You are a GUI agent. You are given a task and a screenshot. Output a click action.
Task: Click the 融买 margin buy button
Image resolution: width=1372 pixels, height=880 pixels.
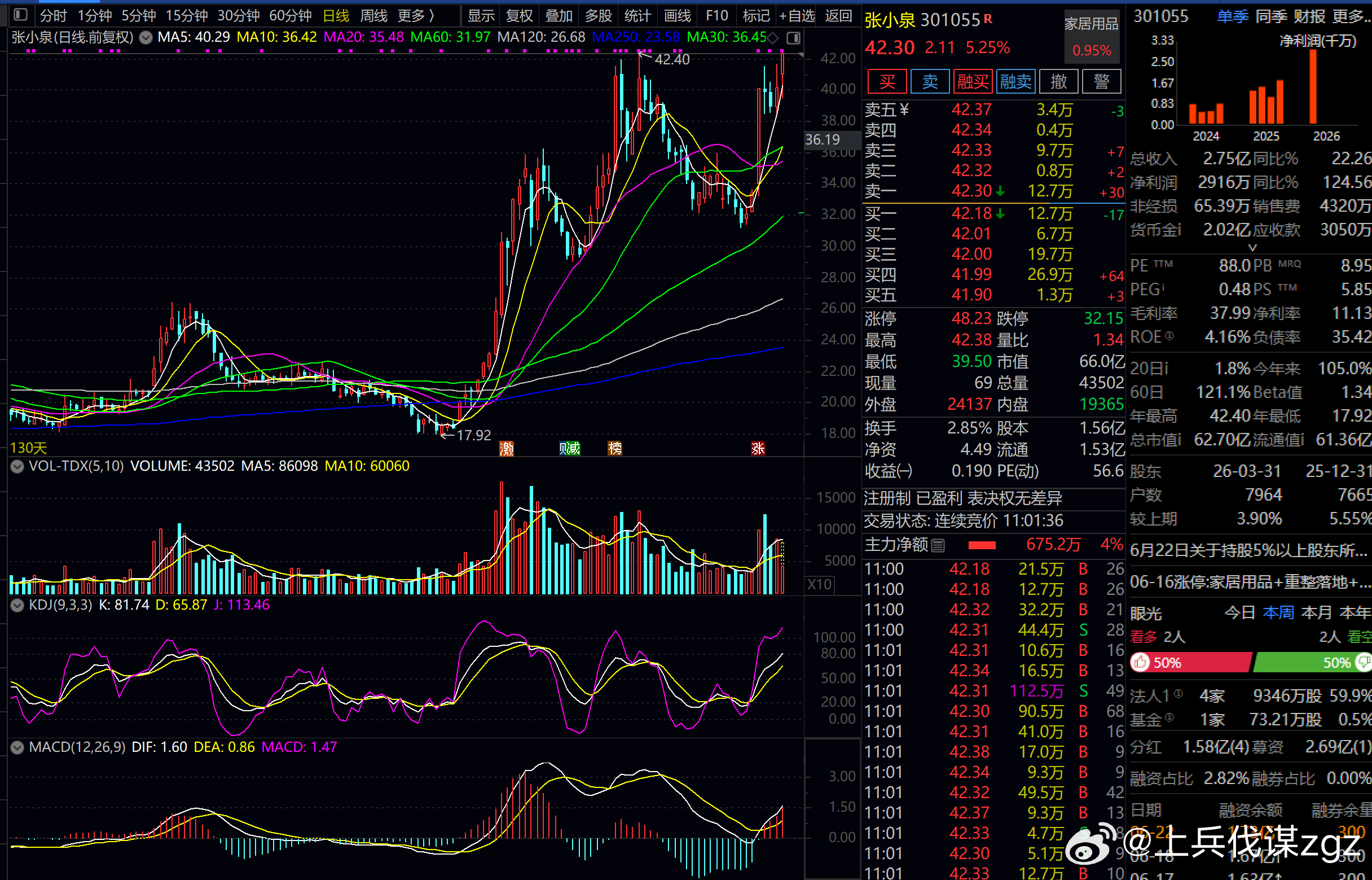click(973, 81)
